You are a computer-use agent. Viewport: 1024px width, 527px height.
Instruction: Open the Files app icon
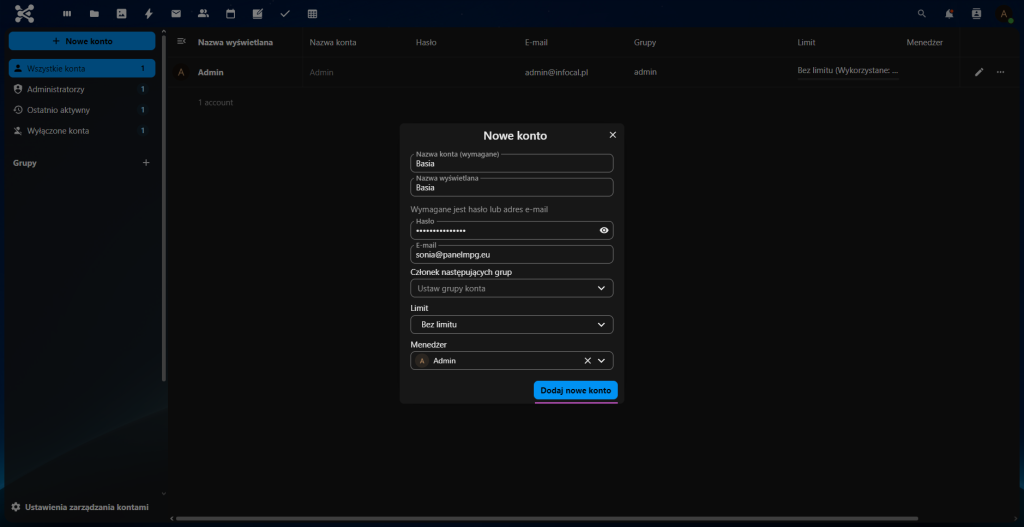pyautogui.click(x=94, y=14)
